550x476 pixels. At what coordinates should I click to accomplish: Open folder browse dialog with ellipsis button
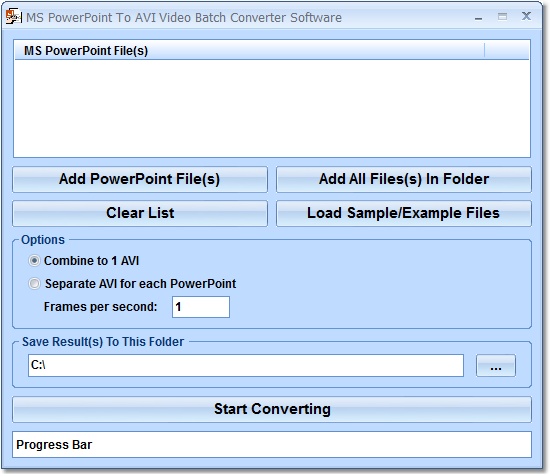pyautogui.click(x=496, y=366)
